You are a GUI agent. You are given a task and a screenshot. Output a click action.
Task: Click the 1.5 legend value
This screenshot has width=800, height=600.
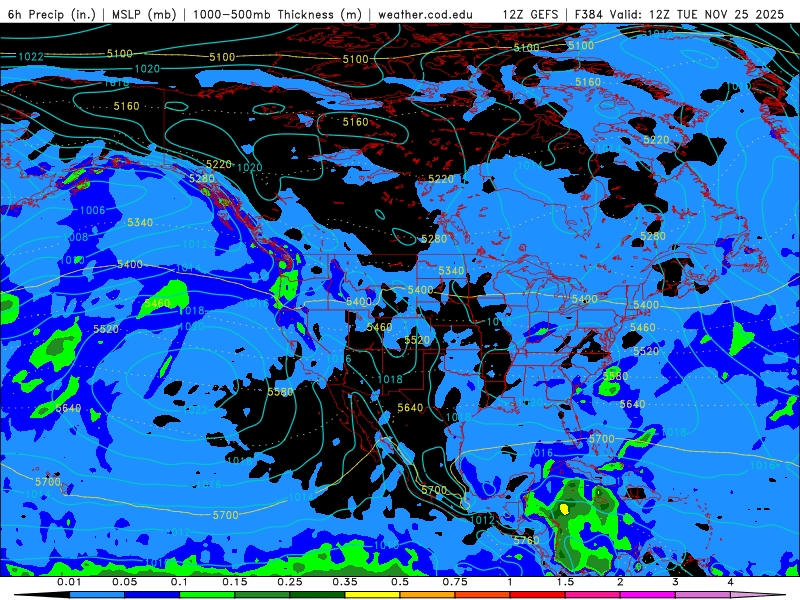[x=565, y=582]
